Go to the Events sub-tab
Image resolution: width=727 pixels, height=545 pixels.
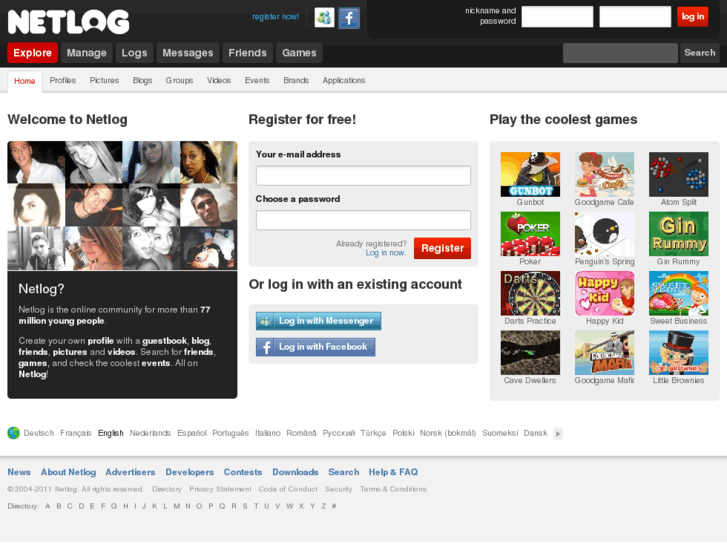(x=257, y=80)
